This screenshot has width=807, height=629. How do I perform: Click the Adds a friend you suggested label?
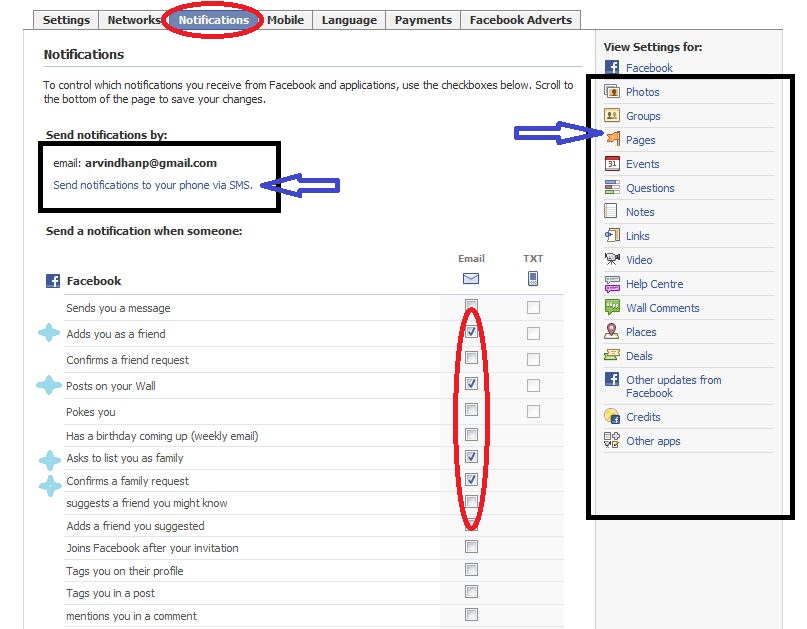pyautogui.click(x=135, y=526)
